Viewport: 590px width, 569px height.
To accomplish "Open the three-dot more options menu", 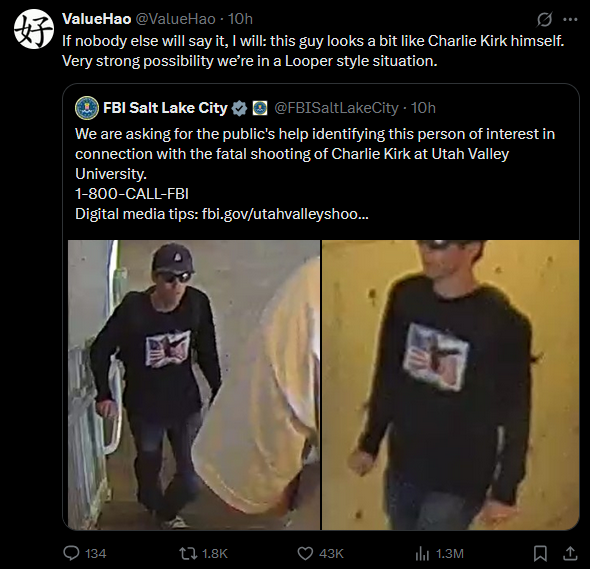I will coord(570,19).
